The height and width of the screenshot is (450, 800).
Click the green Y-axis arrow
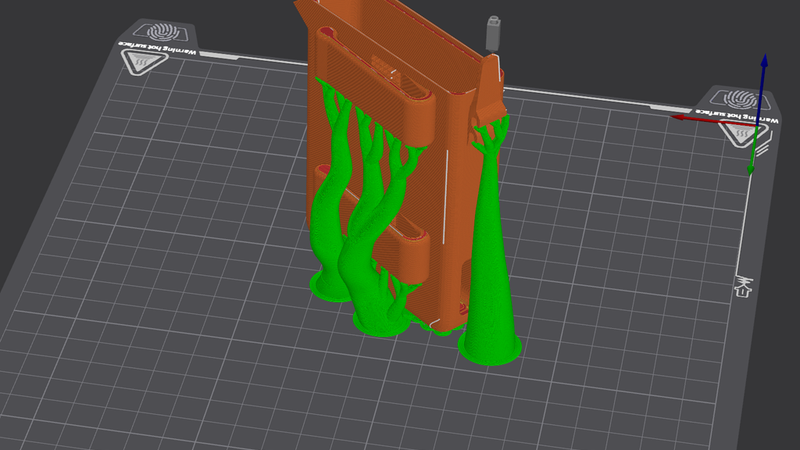[x=753, y=151]
